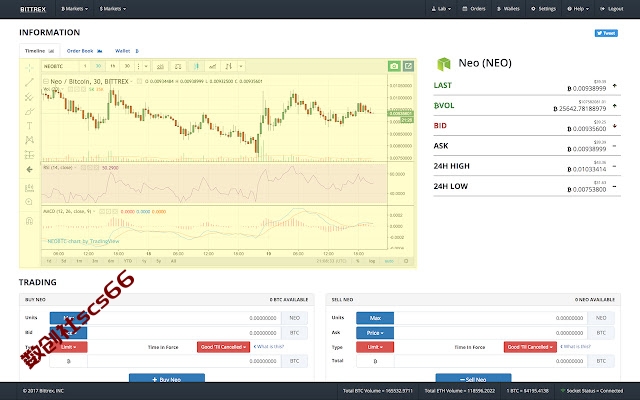Select the measure tool in chart sidebar

coord(29,188)
